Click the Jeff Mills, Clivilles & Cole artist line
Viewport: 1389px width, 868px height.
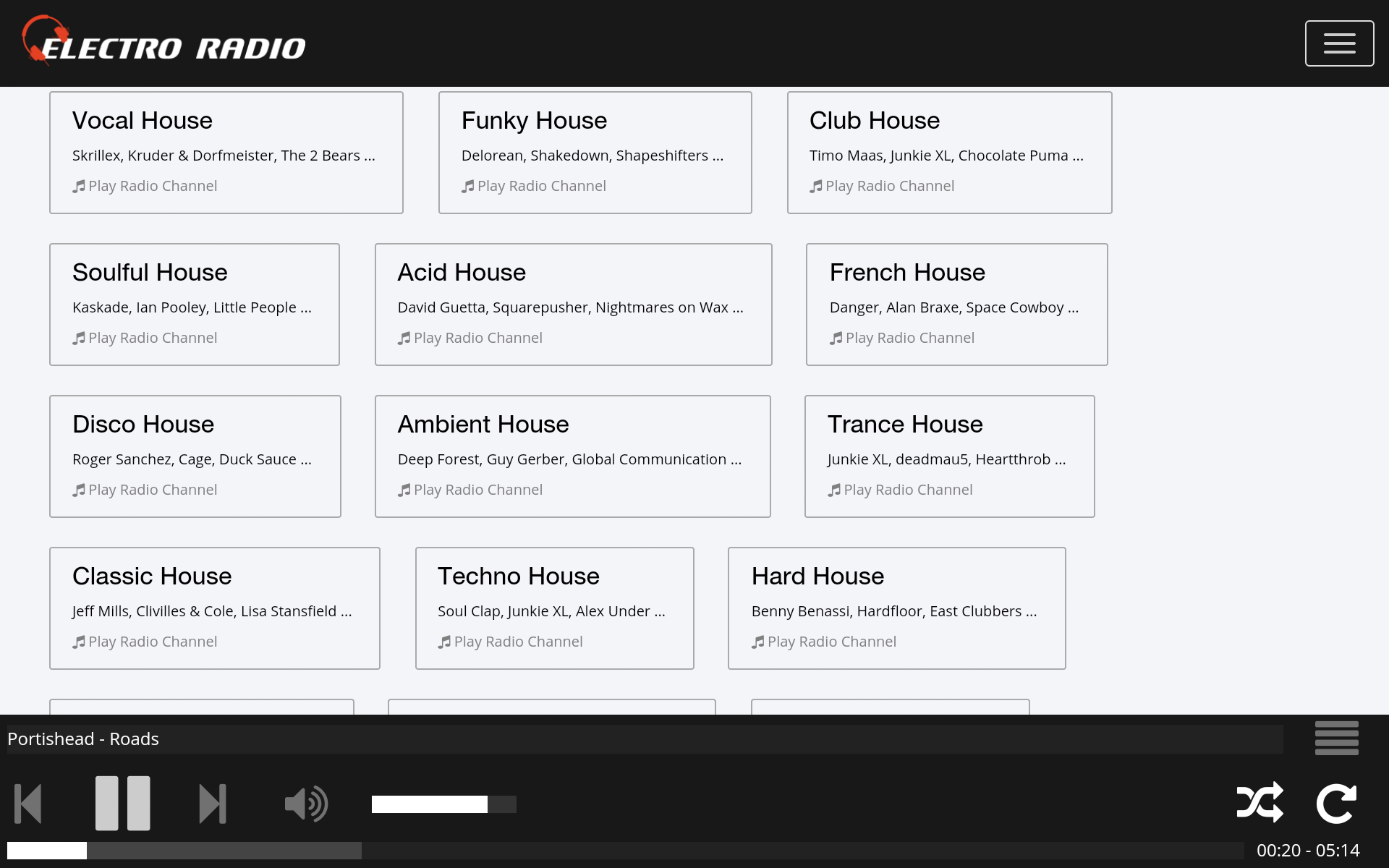coord(212,611)
